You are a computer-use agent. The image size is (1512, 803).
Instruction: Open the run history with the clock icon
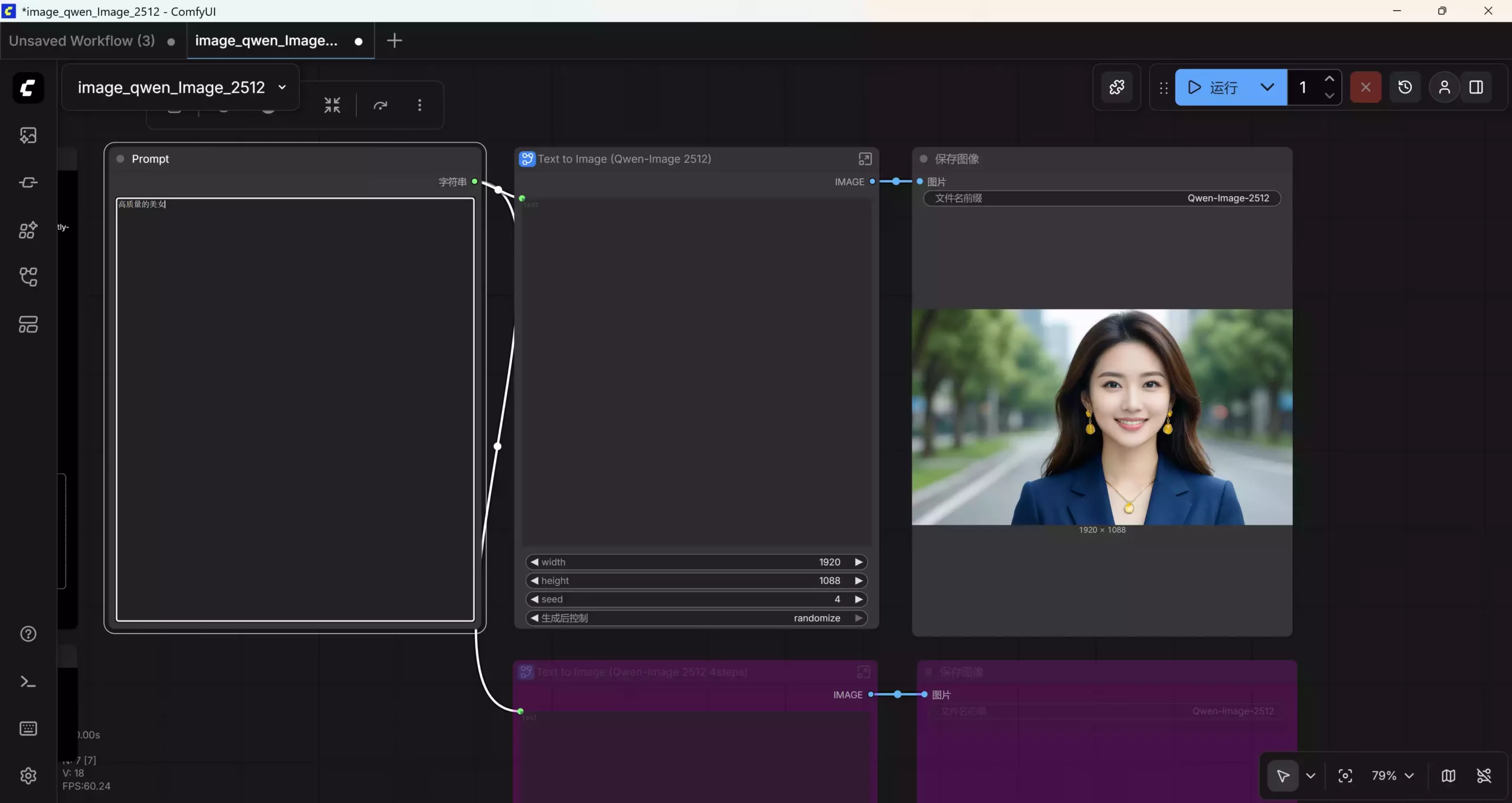[1405, 87]
